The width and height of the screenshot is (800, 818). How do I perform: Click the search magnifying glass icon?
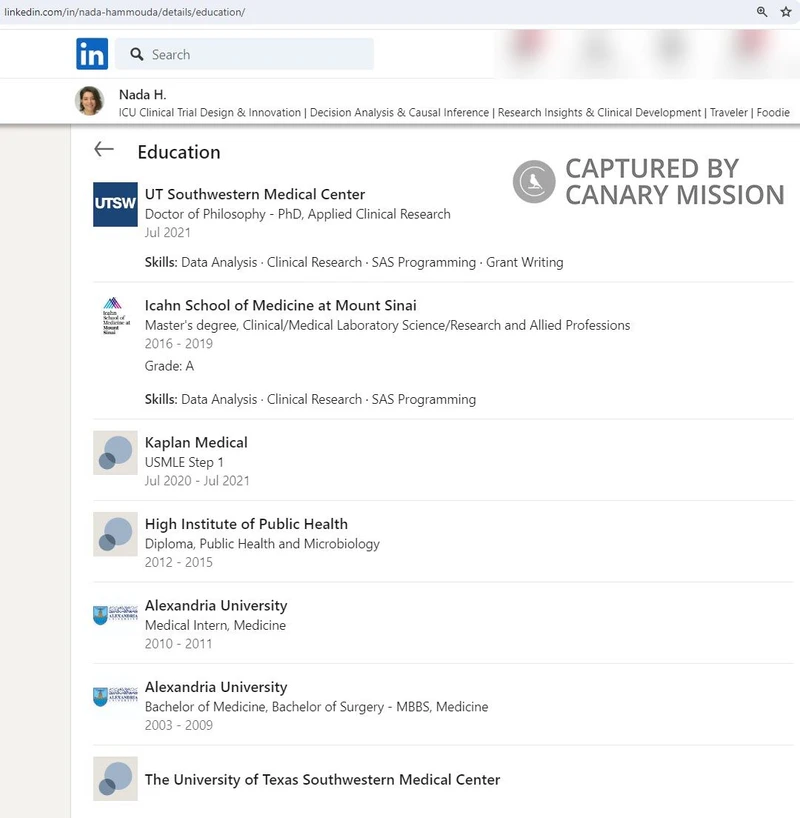[x=135, y=53]
